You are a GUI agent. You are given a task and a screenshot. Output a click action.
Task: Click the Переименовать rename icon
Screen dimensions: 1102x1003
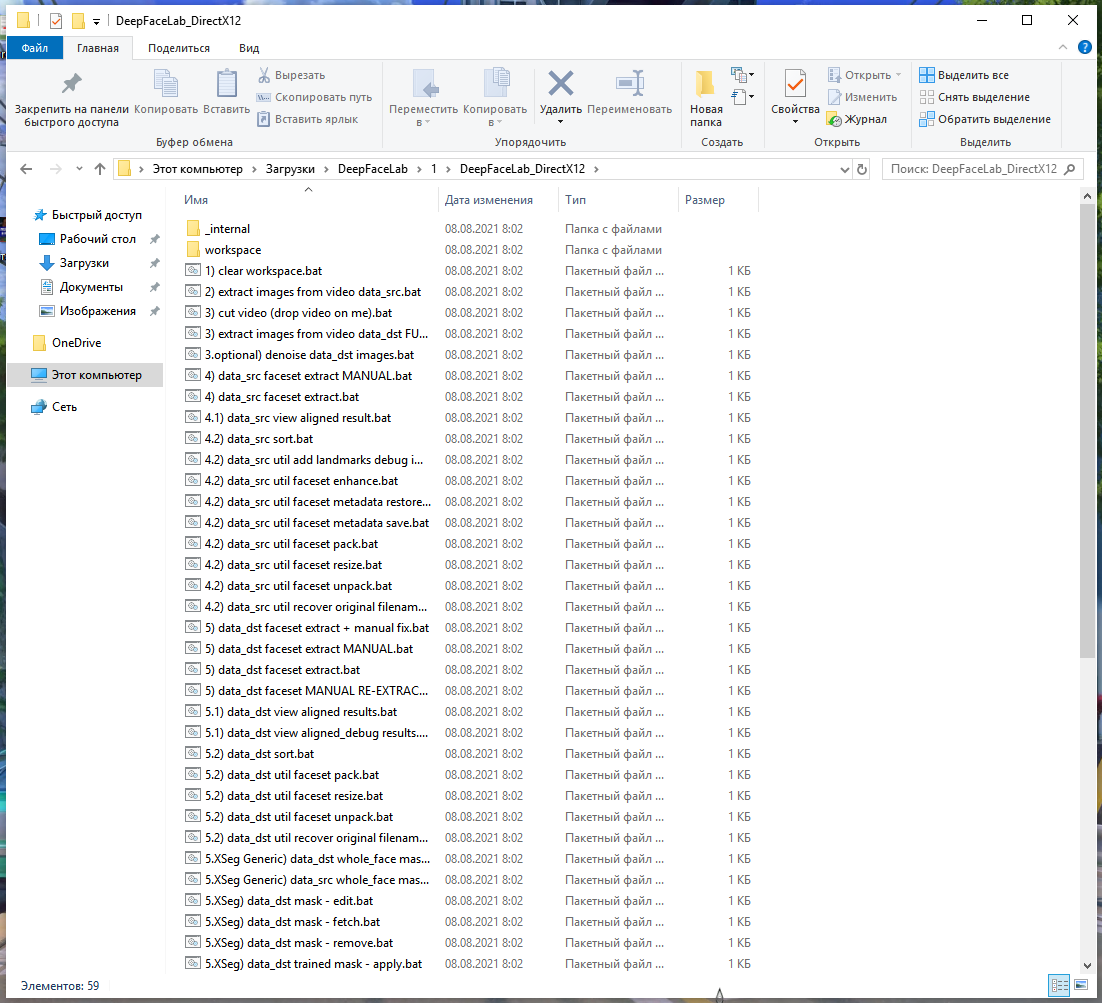(x=630, y=84)
